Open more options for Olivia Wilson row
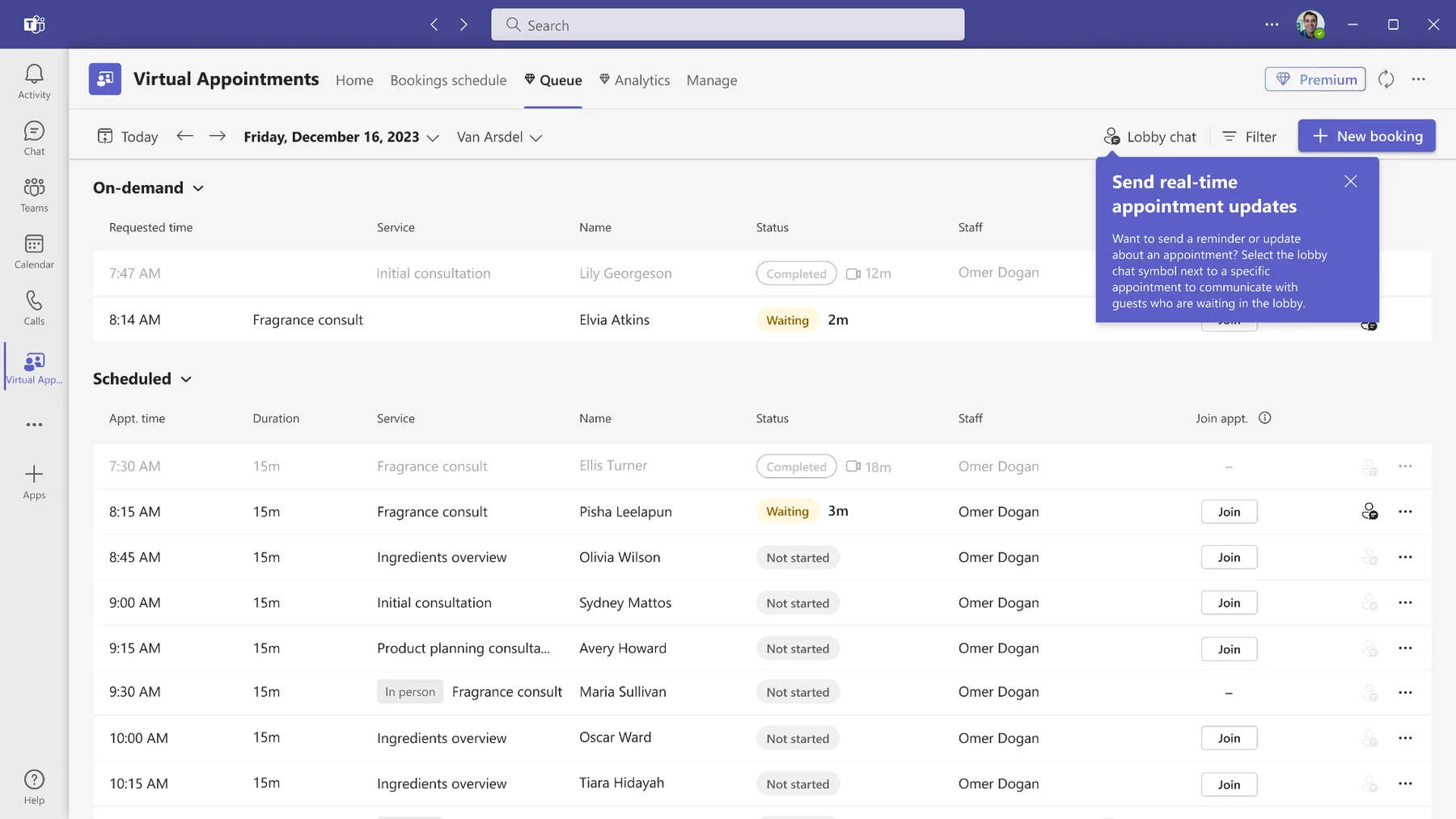Image resolution: width=1456 pixels, height=819 pixels. [1405, 557]
